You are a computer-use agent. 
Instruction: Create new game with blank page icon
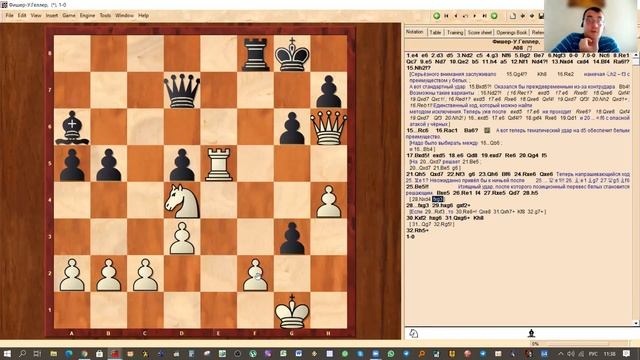(x=513, y=16)
